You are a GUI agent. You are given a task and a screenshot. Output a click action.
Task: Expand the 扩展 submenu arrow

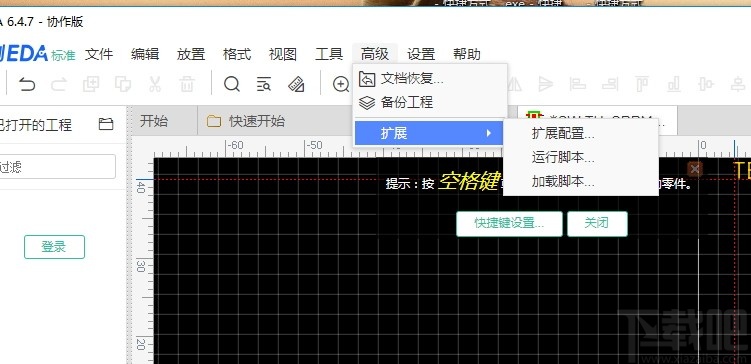pos(489,133)
